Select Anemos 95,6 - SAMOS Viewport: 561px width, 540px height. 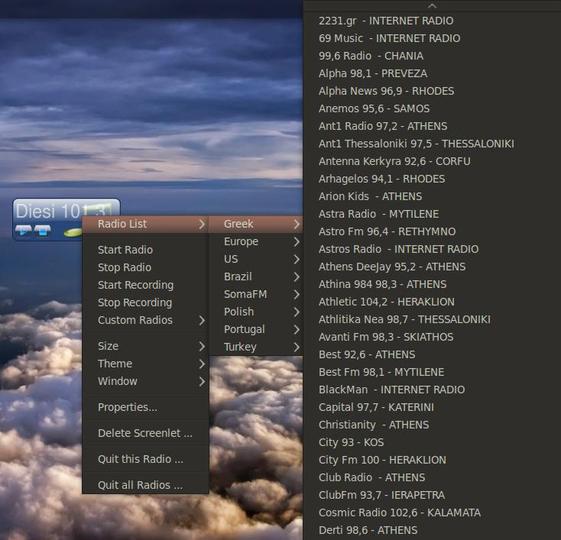click(x=432, y=108)
